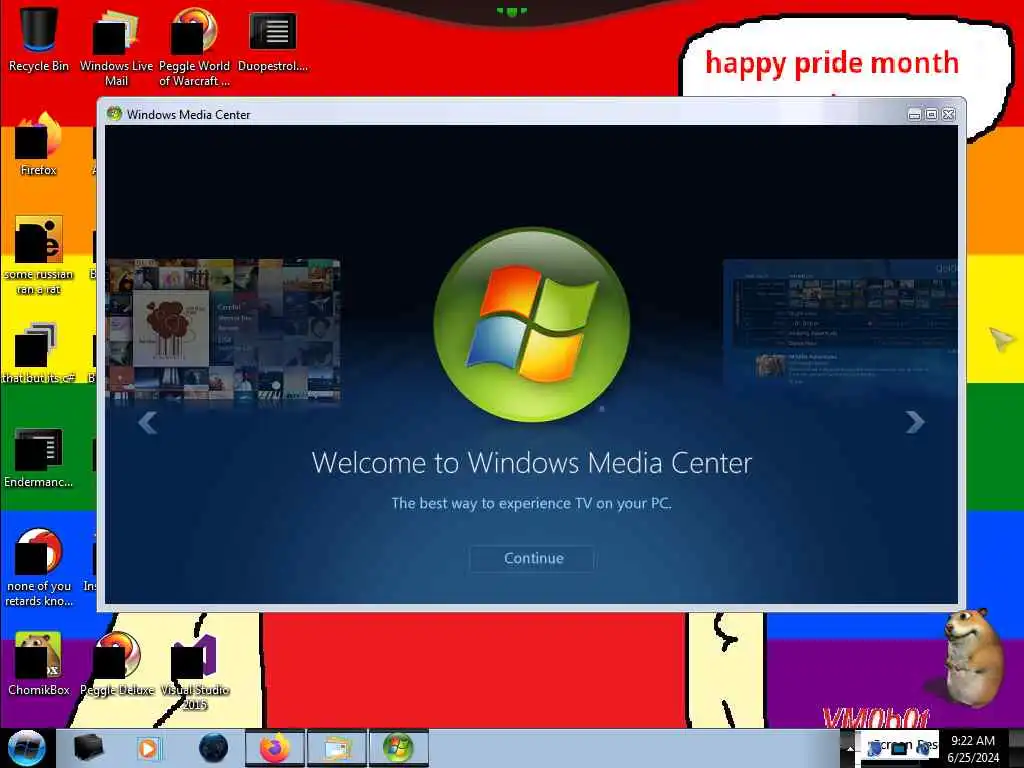The width and height of the screenshot is (1024, 768).
Task: Go to previous slide with left arrow
Action: point(148,423)
